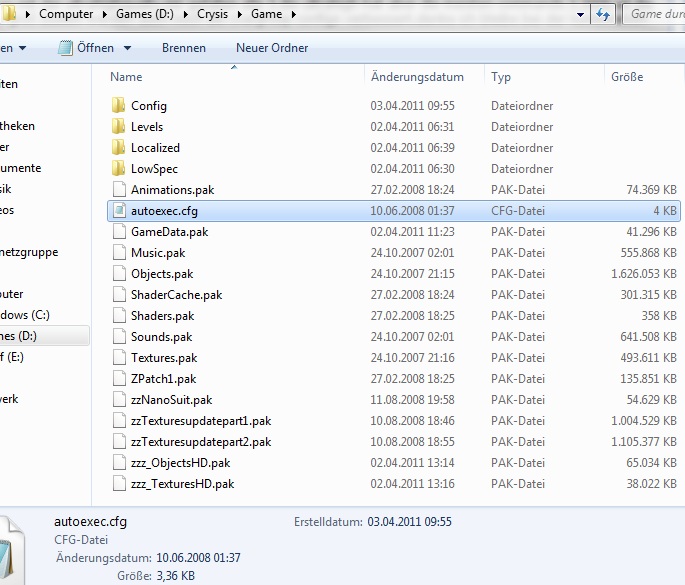The height and width of the screenshot is (585, 685).
Task: Open the Config folder icon
Action: pyautogui.click(x=118, y=106)
